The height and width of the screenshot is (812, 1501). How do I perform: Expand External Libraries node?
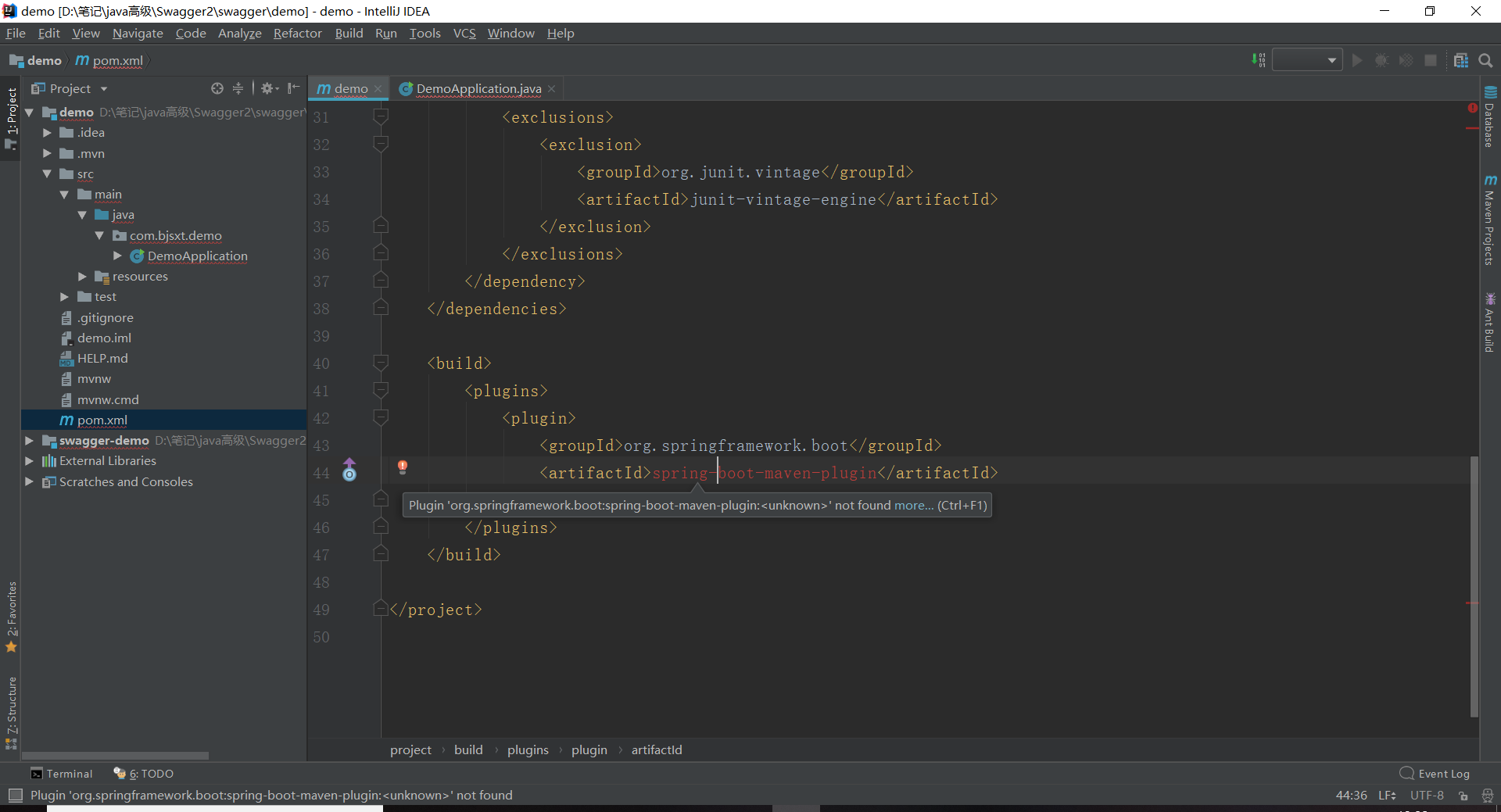(x=30, y=461)
